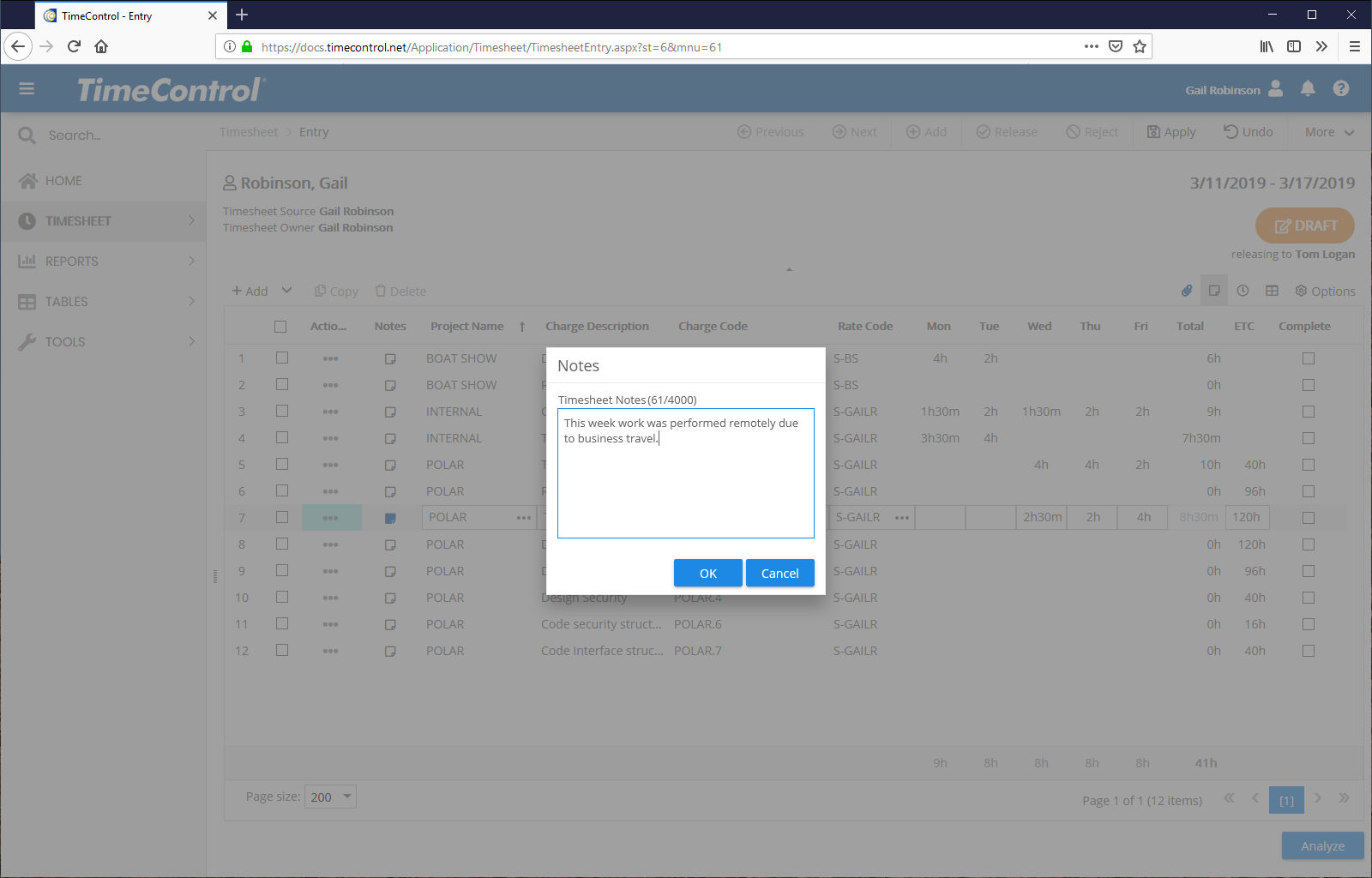Open the More dropdown in toolbar

pos(1329,132)
